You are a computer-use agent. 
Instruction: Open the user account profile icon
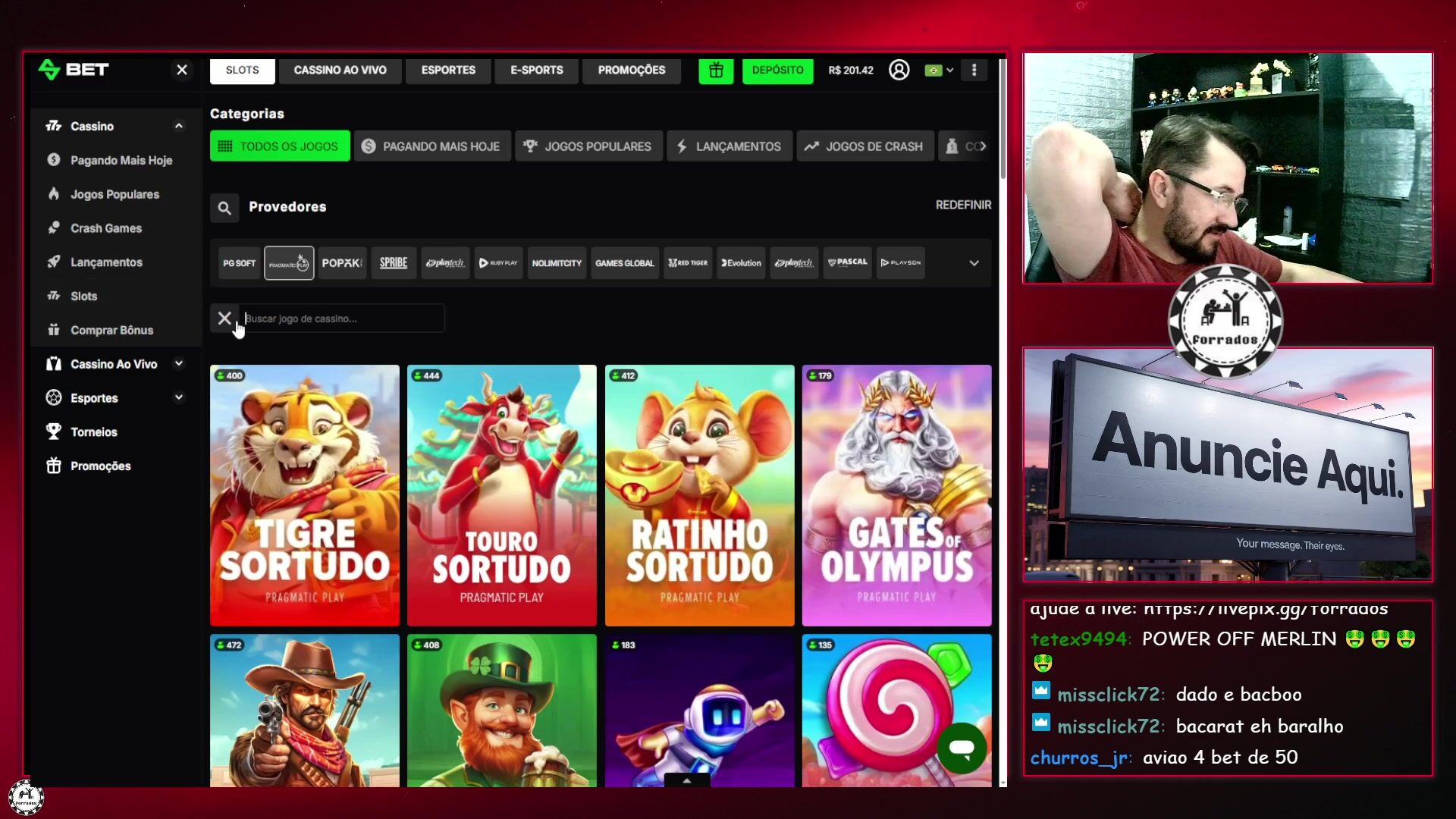899,70
